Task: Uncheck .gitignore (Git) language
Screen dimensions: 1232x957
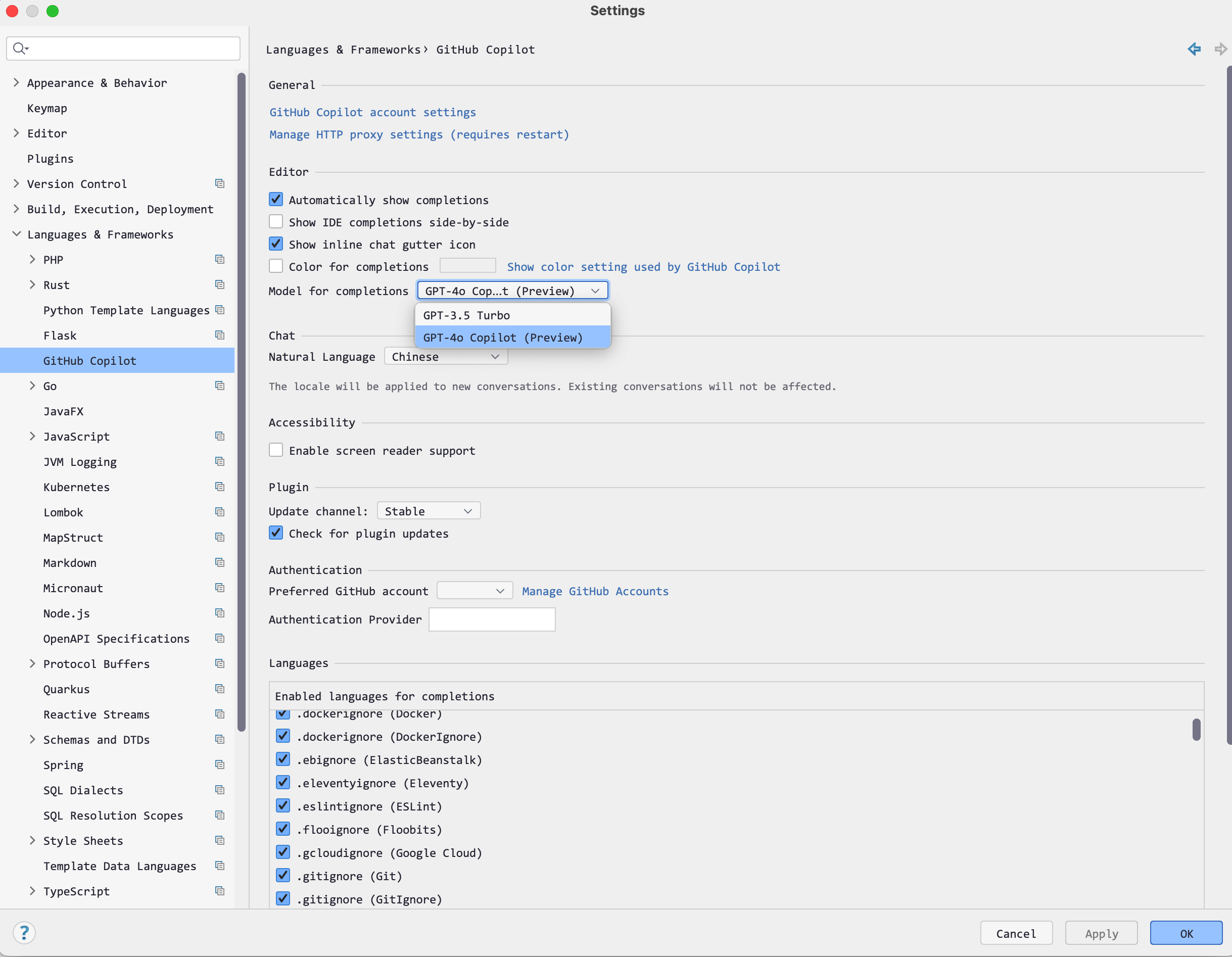Action: tap(283, 876)
